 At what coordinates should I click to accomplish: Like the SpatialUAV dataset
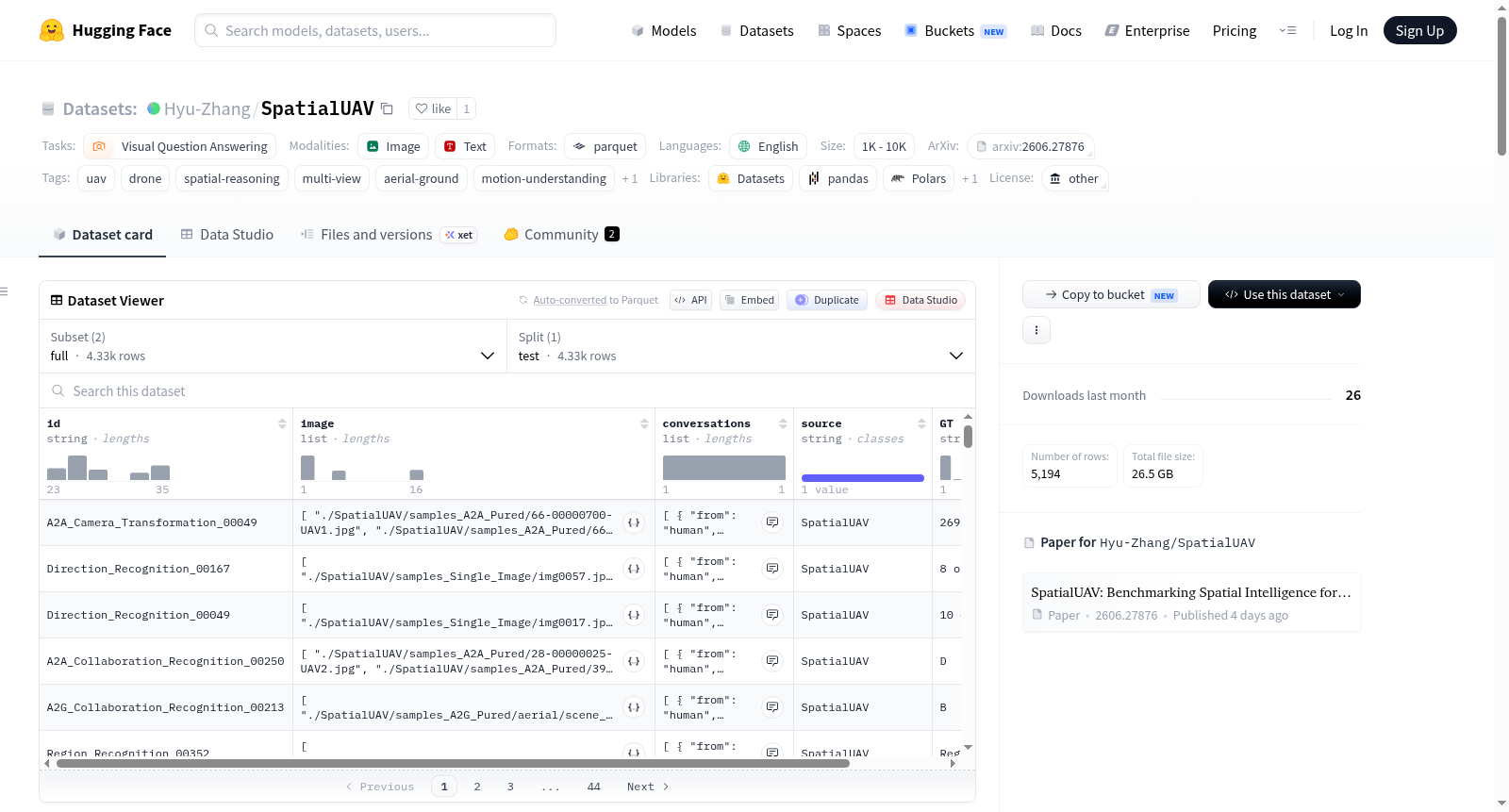[433, 108]
